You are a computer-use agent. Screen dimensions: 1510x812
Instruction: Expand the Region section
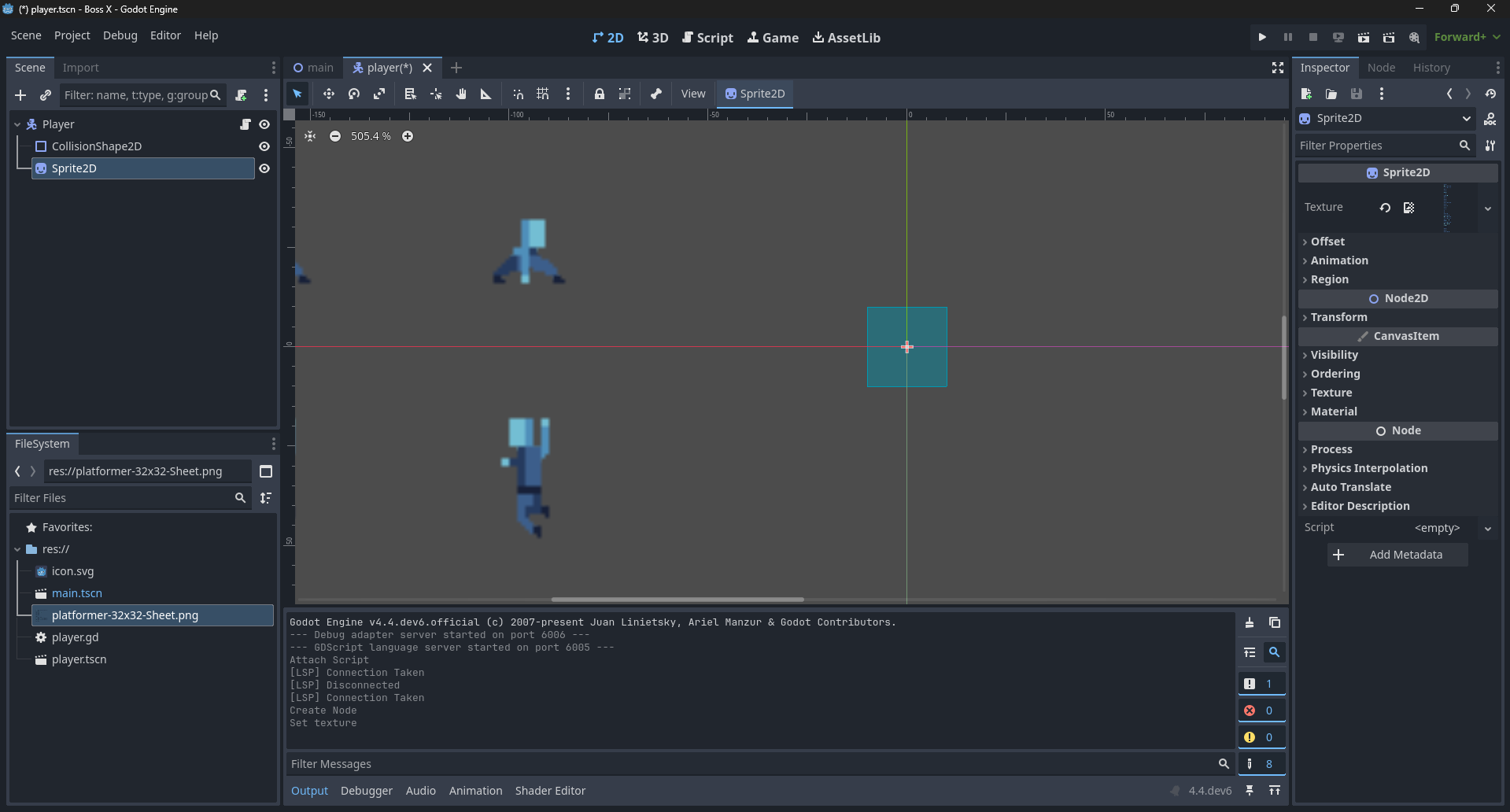pos(1397,279)
